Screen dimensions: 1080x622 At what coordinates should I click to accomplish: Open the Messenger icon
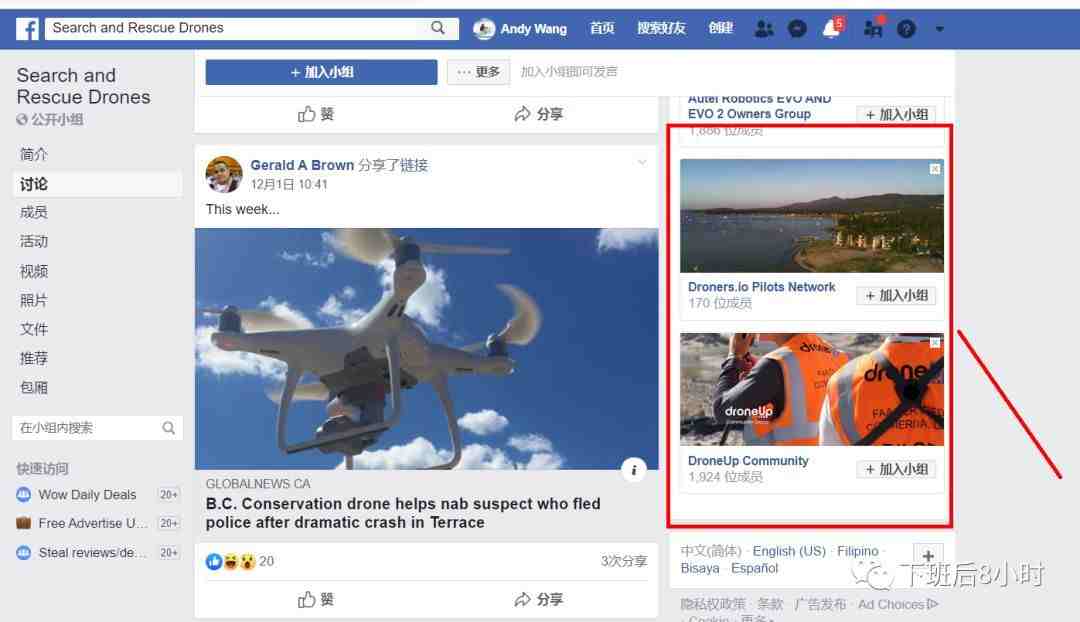click(x=797, y=29)
